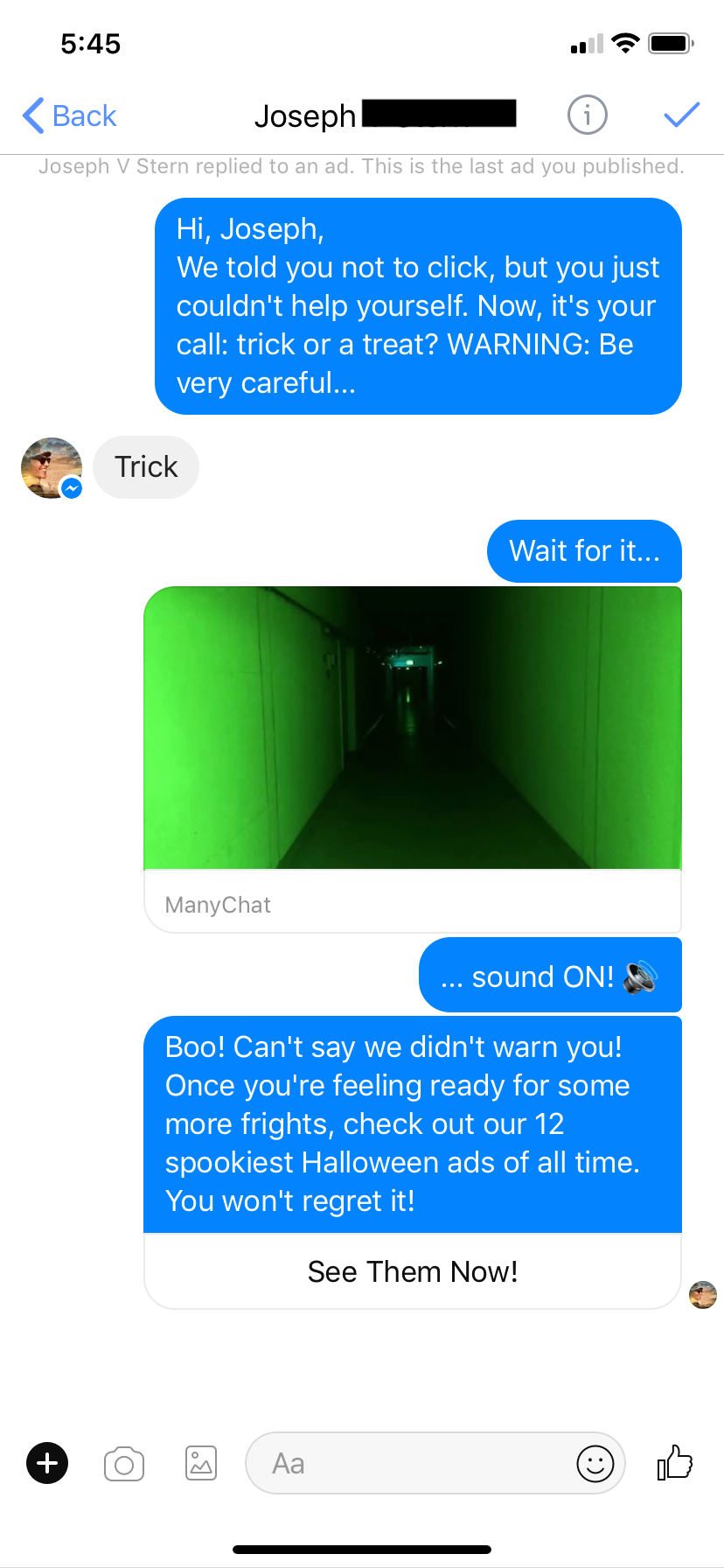Viewport: 724px width, 1568px height.
Task: Launch camera from message bar
Action: (124, 1463)
